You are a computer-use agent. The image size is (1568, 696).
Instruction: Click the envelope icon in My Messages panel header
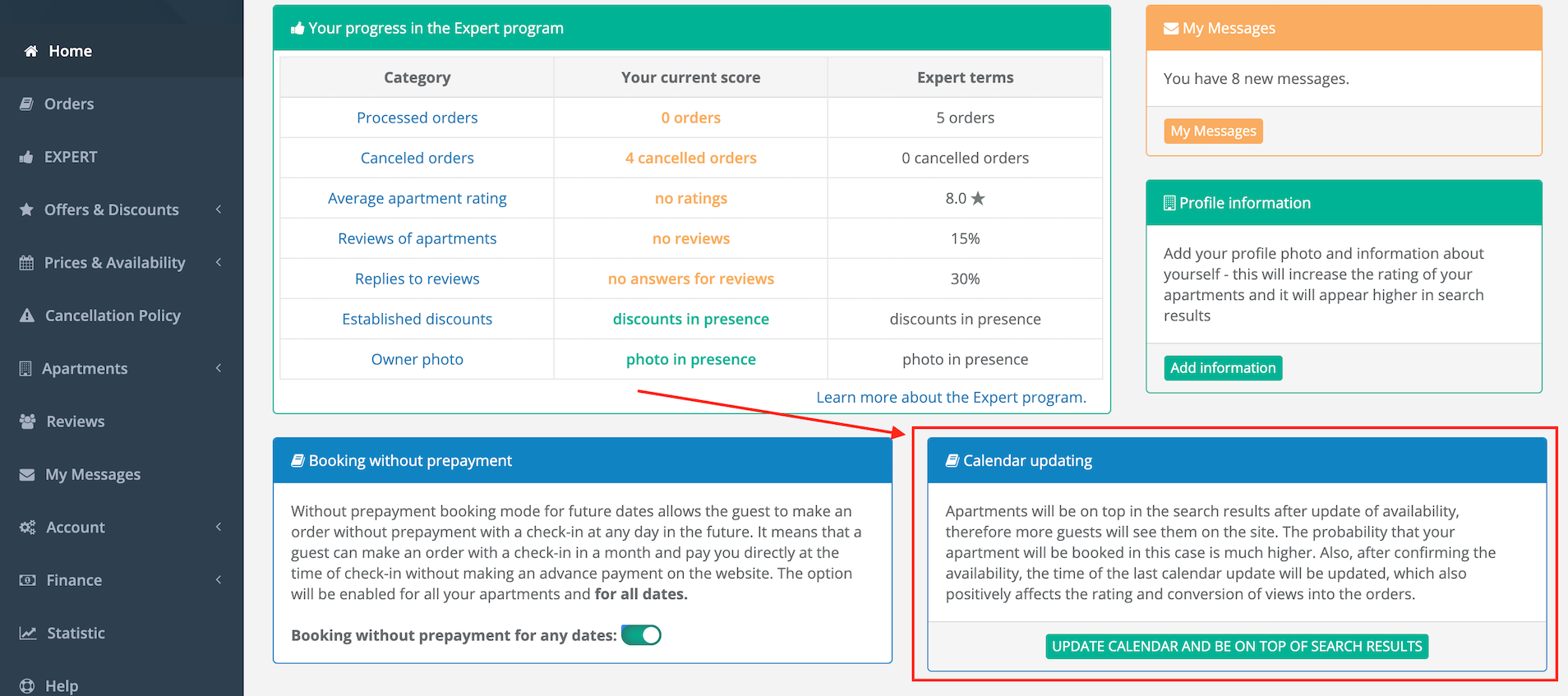click(x=1171, y=29)
